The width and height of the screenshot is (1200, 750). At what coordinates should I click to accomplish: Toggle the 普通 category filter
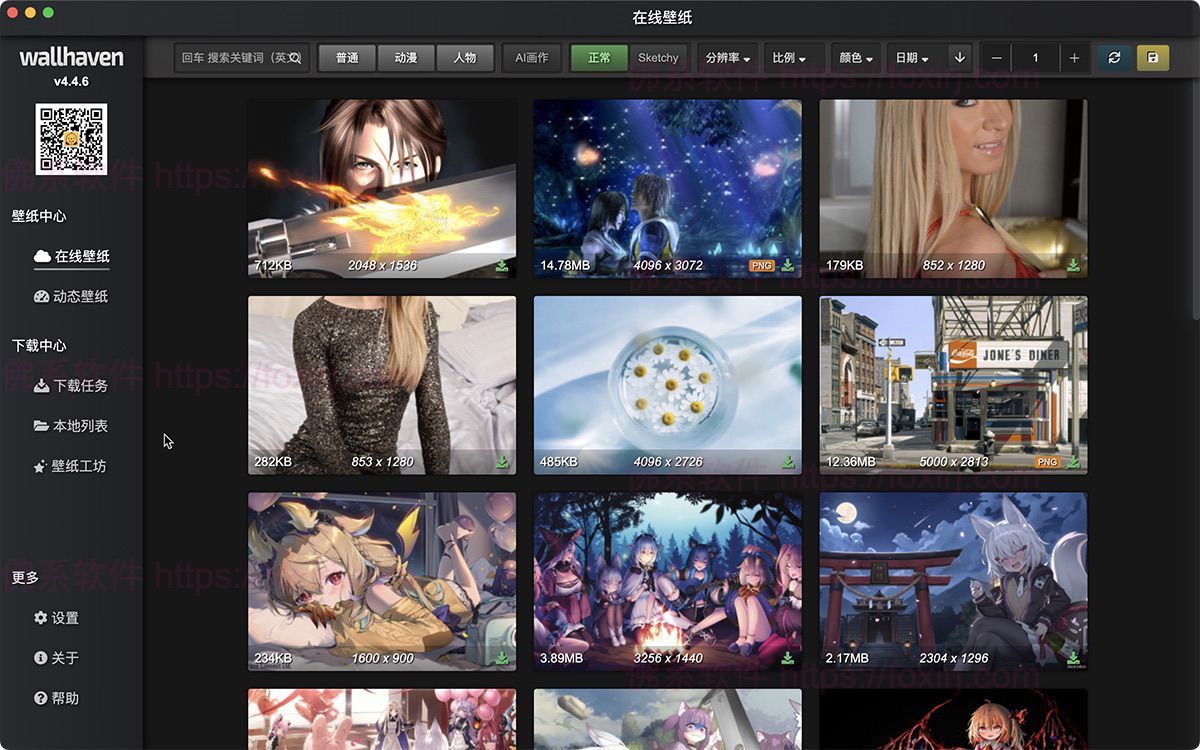347,58
